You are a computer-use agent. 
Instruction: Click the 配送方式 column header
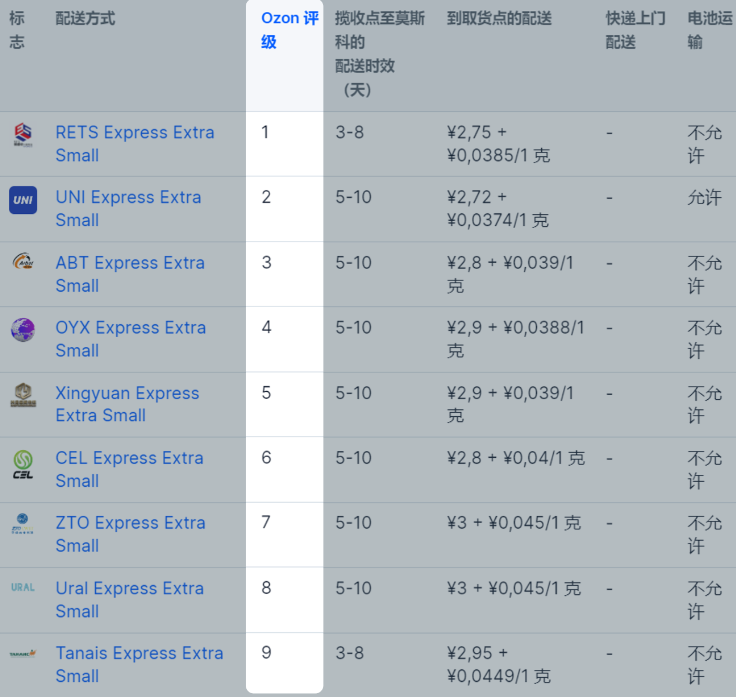click(85, 18)
